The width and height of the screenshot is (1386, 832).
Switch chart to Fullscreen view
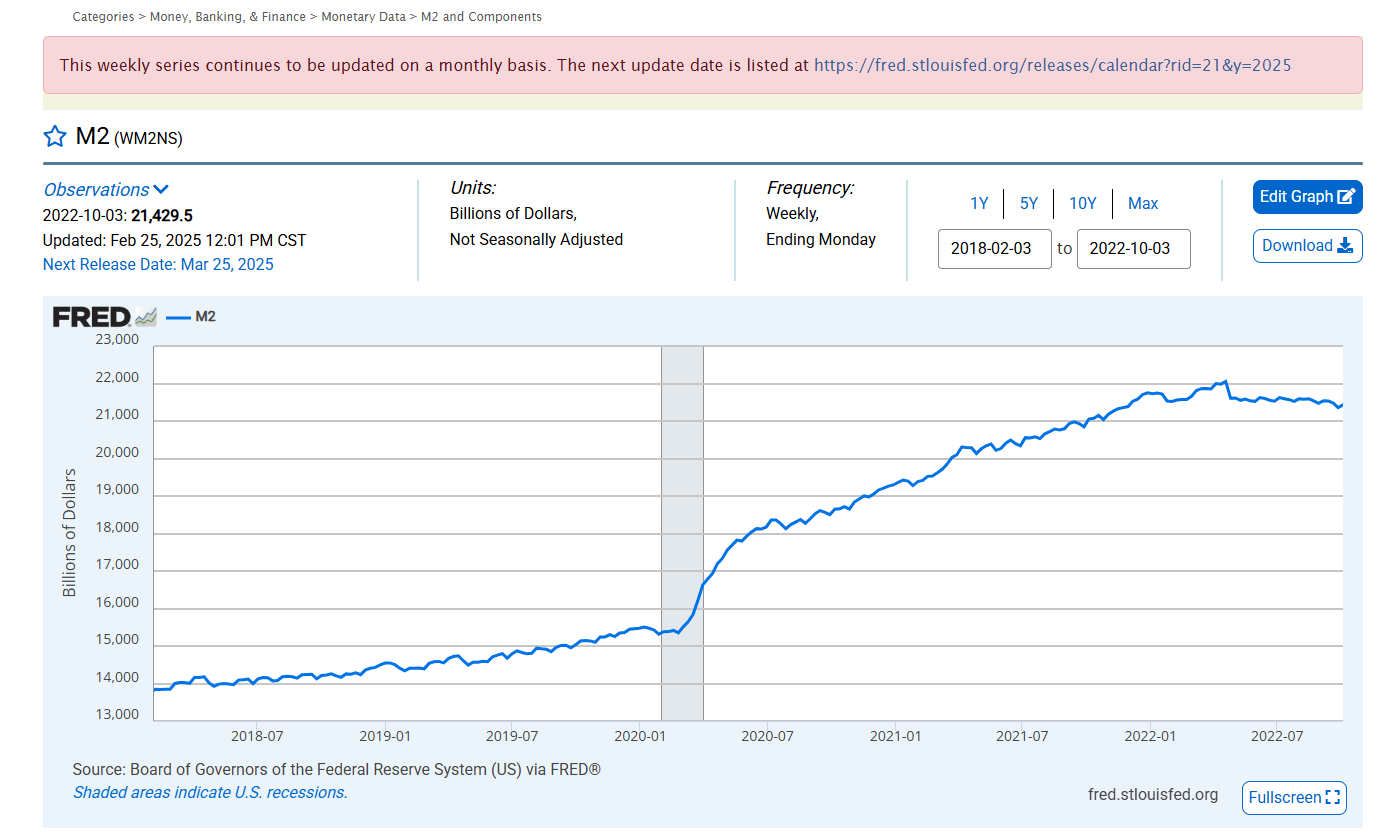pos(1294,798)
